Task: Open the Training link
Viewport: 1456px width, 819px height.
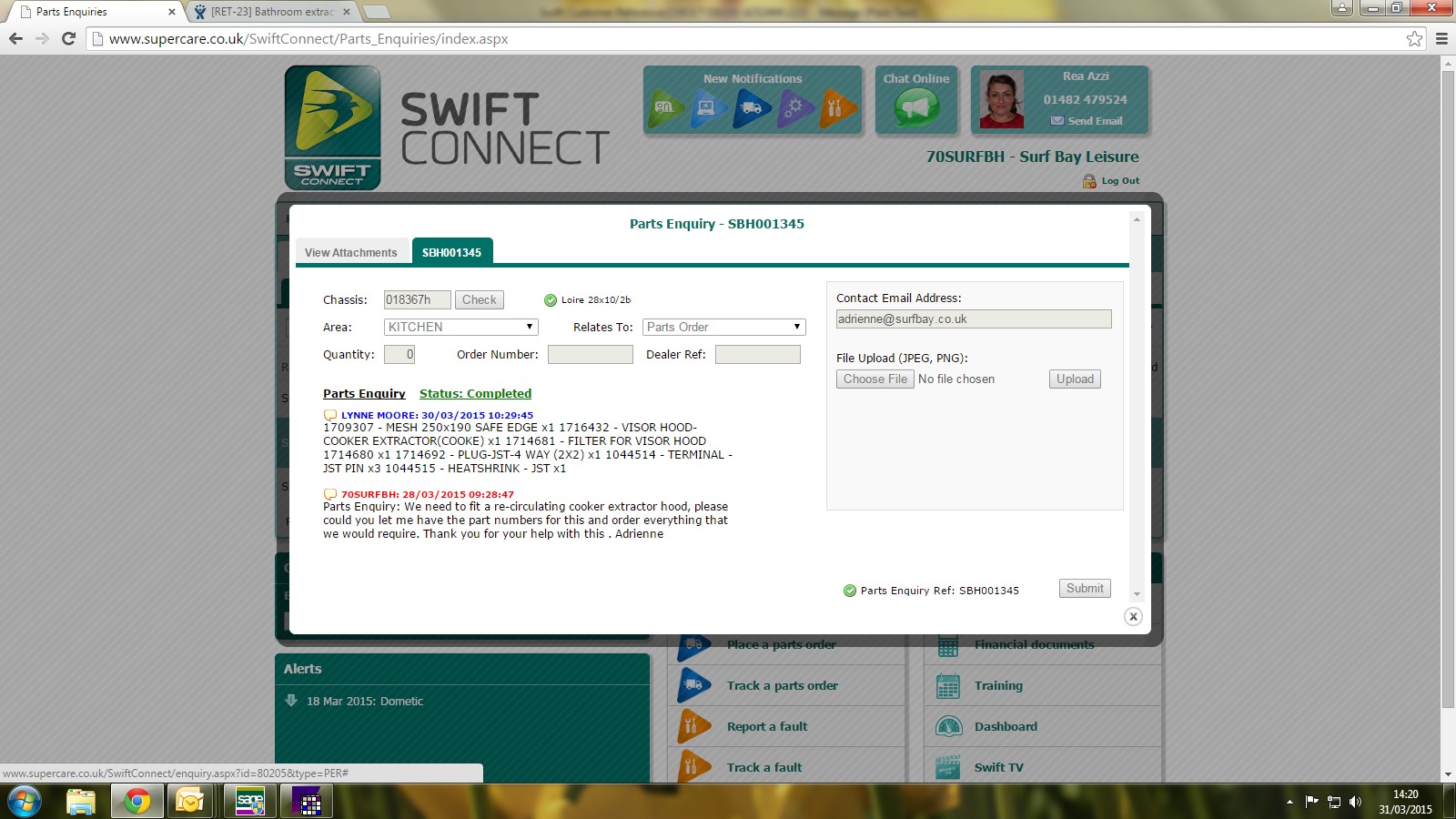Action: (x=998, y=685)
